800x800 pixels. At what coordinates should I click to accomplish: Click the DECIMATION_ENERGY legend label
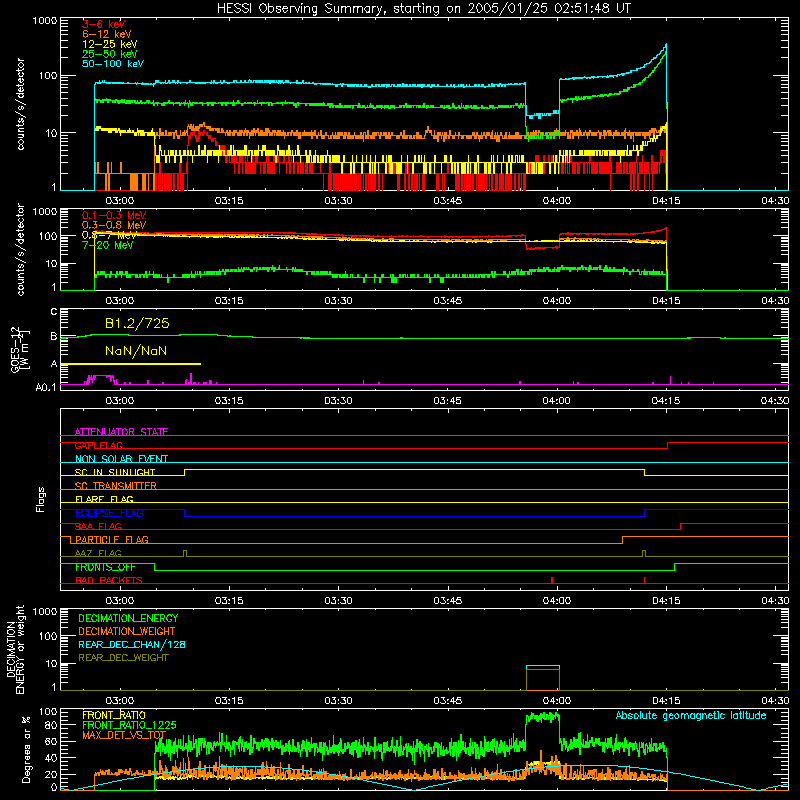tap(128, 618)
